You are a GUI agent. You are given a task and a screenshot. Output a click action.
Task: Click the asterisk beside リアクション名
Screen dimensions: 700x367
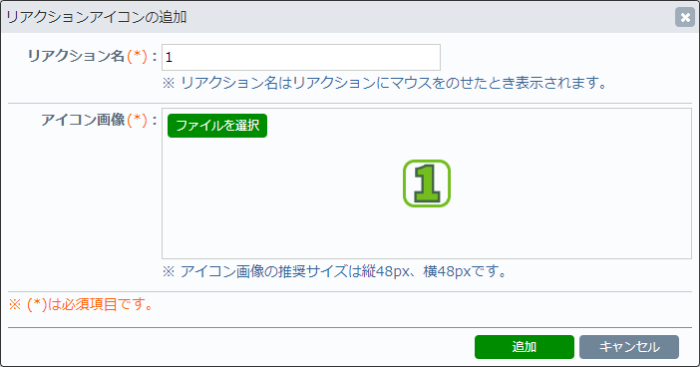[137, 56]
